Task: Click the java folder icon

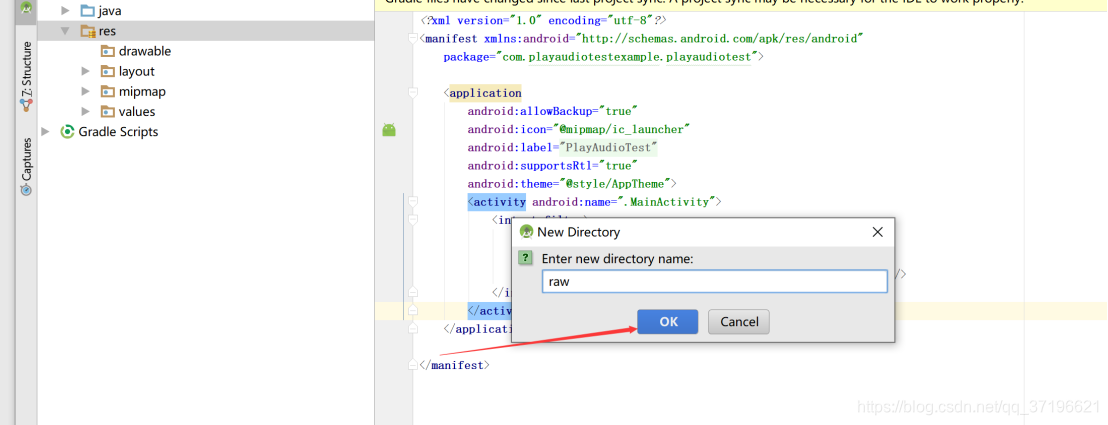Action: [x=88, y=11]
